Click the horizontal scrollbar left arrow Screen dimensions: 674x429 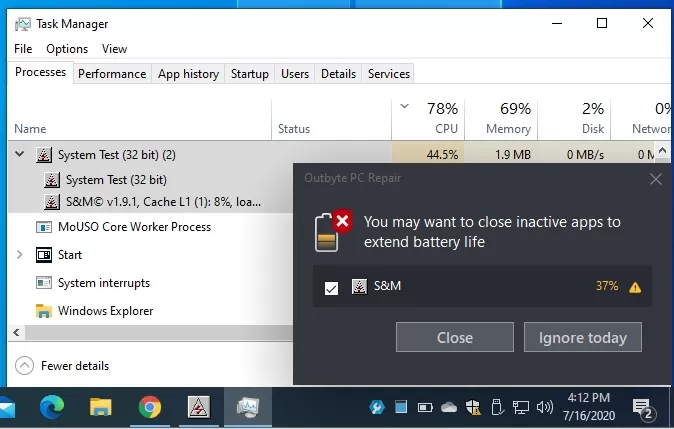(16, 332)
